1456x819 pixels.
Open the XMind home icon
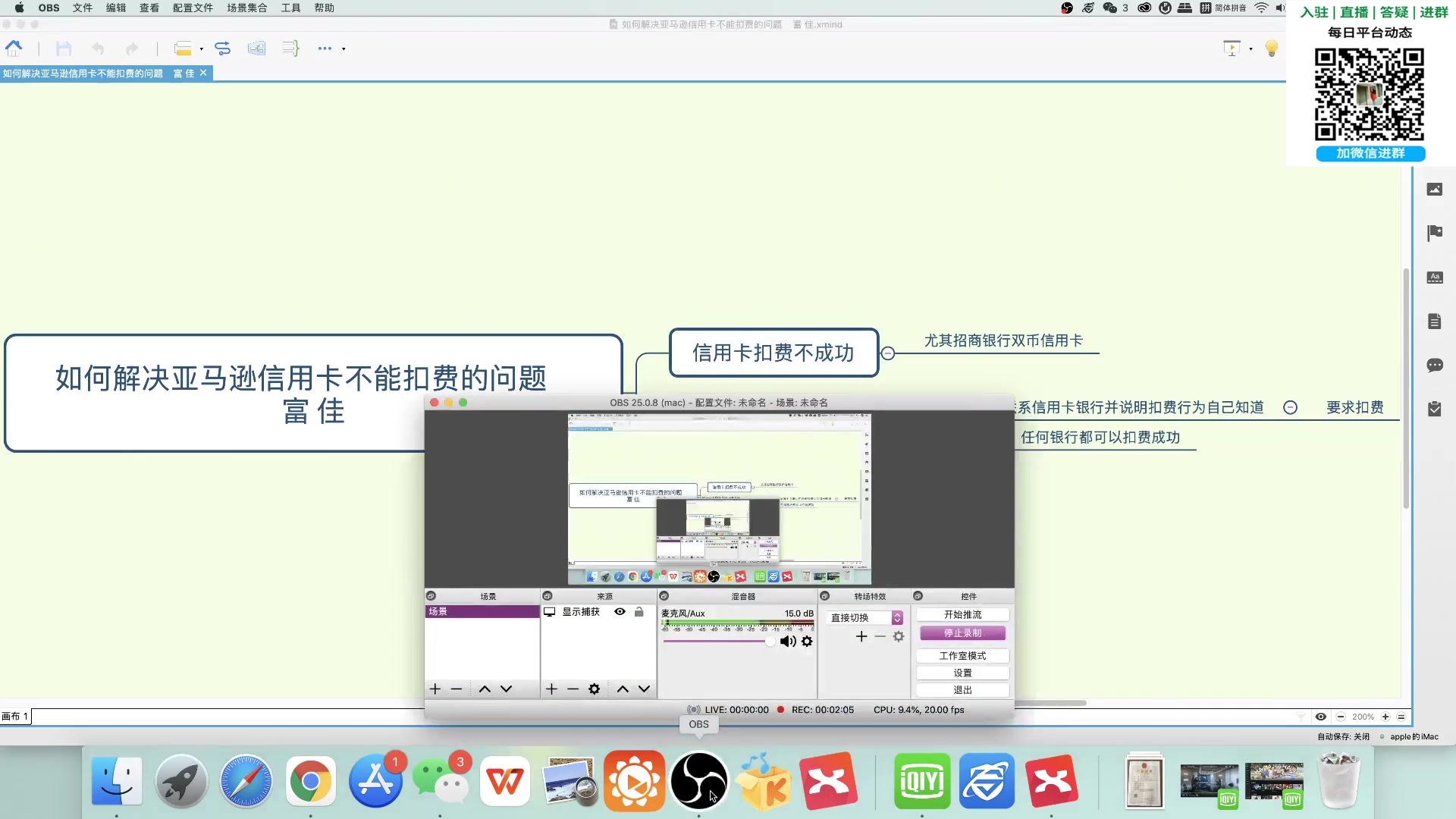point(14,49)
